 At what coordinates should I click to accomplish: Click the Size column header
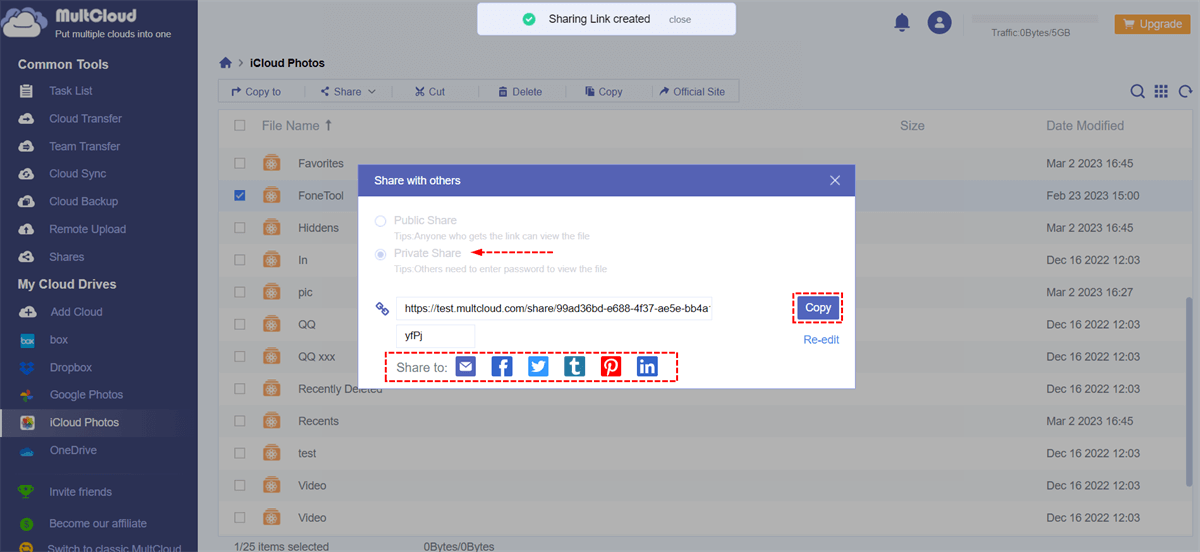tap(912, 126)
